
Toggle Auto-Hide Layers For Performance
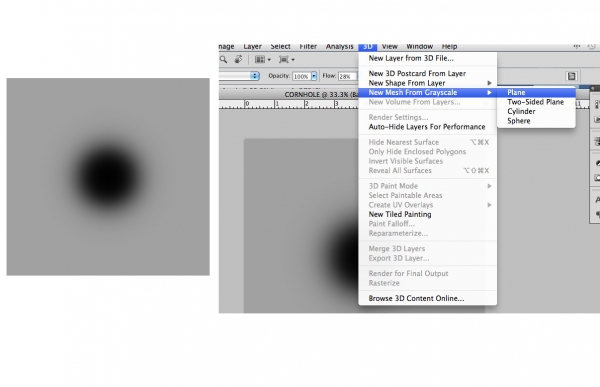pos(427,127)
